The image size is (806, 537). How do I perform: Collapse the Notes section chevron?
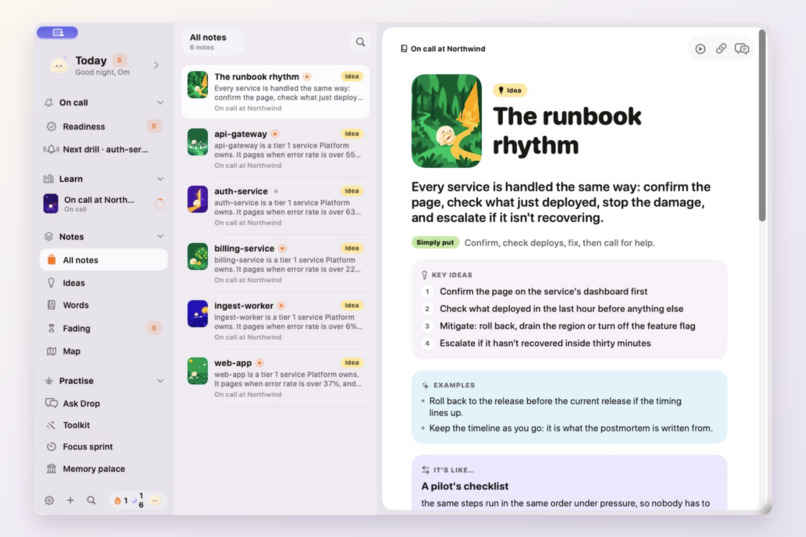[x=160, y=236]
